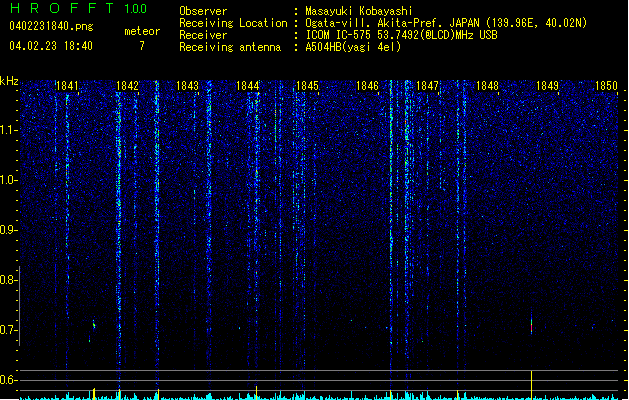Click the 1843 time axis label
The height and width of the screenshot is (400, 629).
[187, 86]
